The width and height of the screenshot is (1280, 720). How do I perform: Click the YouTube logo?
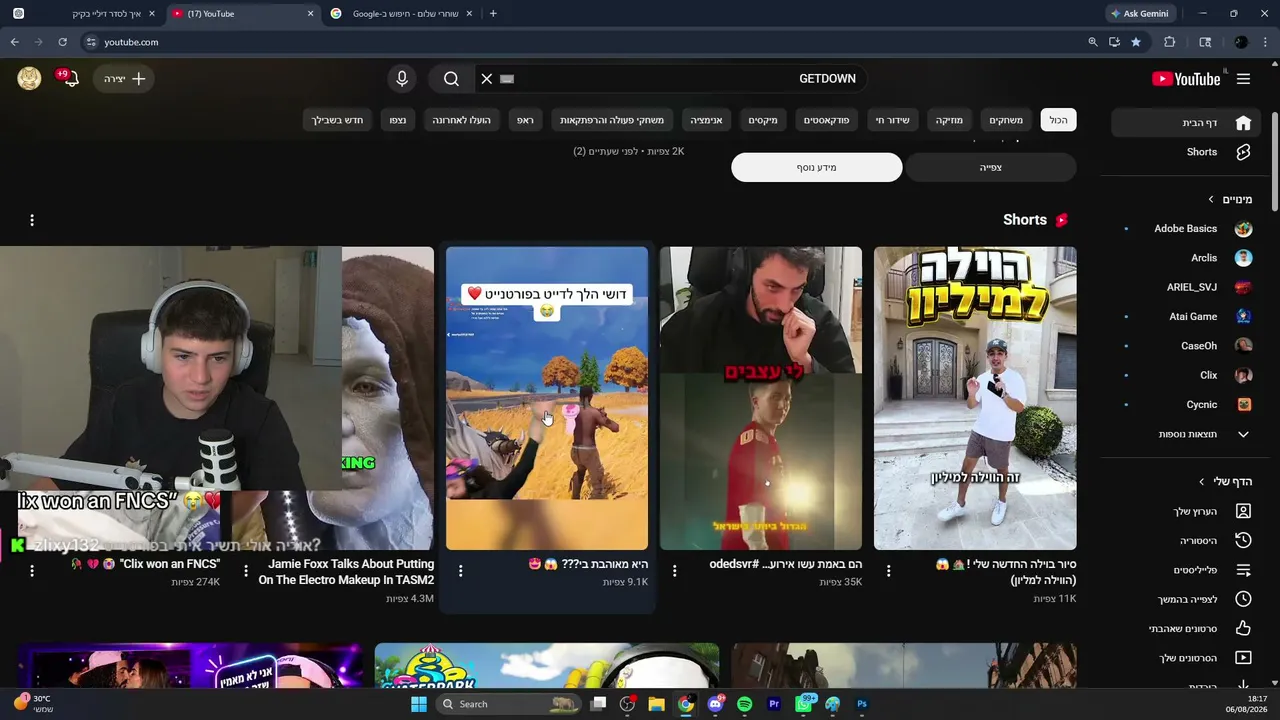pos(1186,79)
